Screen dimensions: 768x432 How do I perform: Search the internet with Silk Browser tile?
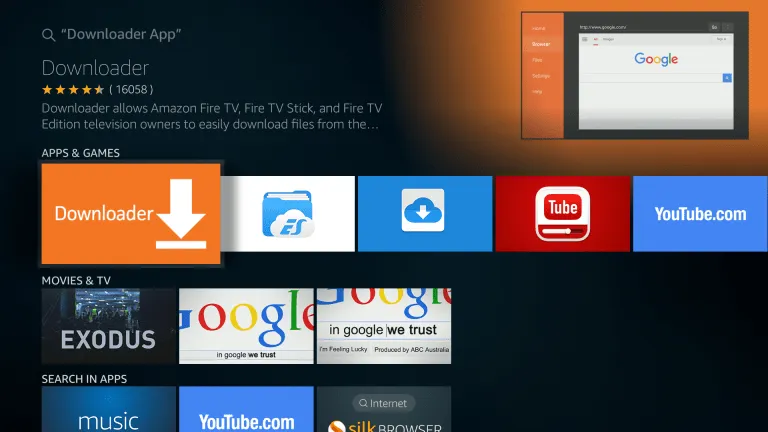tap(384, 409)
